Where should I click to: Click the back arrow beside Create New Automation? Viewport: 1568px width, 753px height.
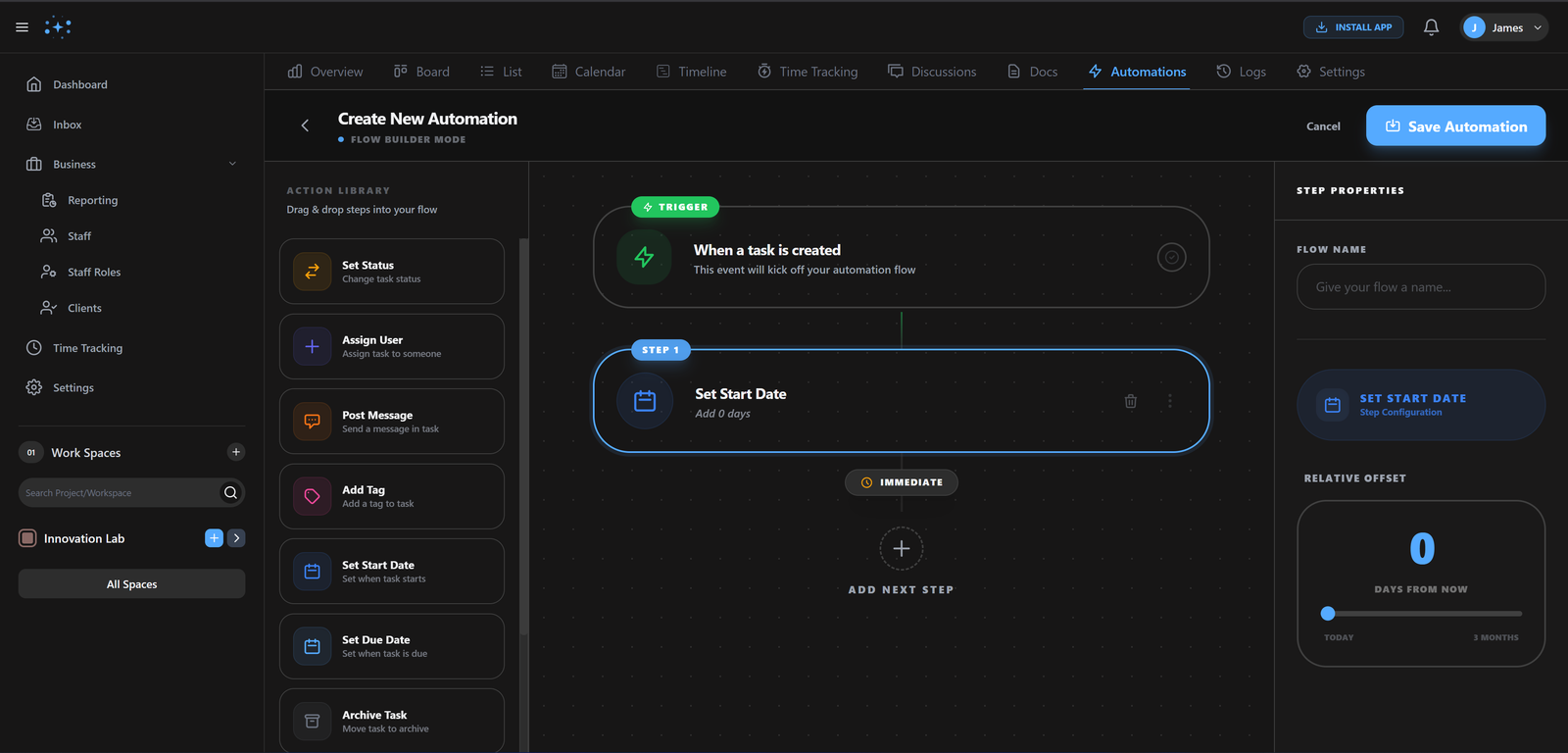(x=305, y=125)
